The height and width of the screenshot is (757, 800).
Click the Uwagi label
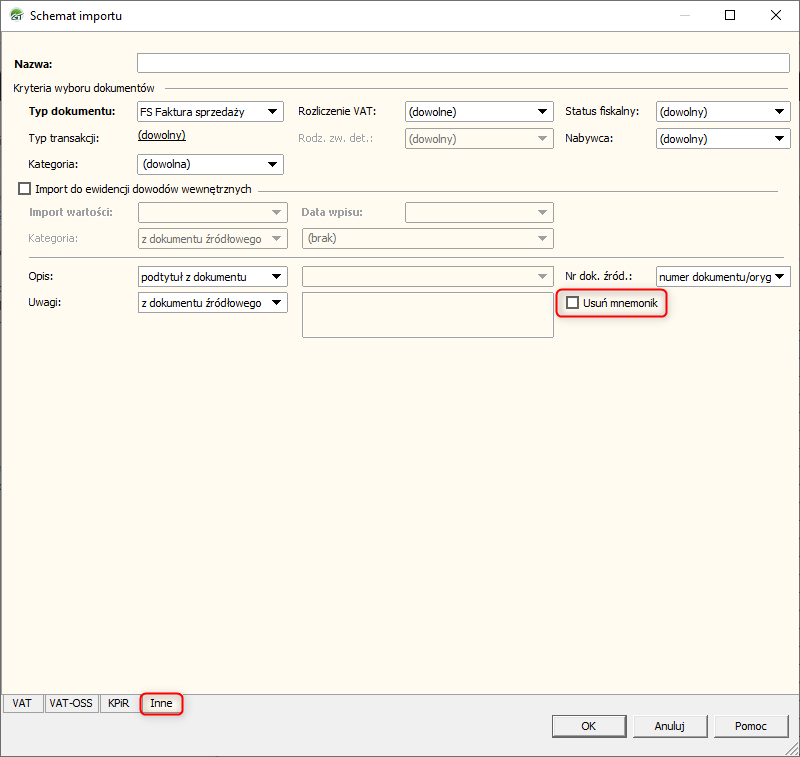45,302
